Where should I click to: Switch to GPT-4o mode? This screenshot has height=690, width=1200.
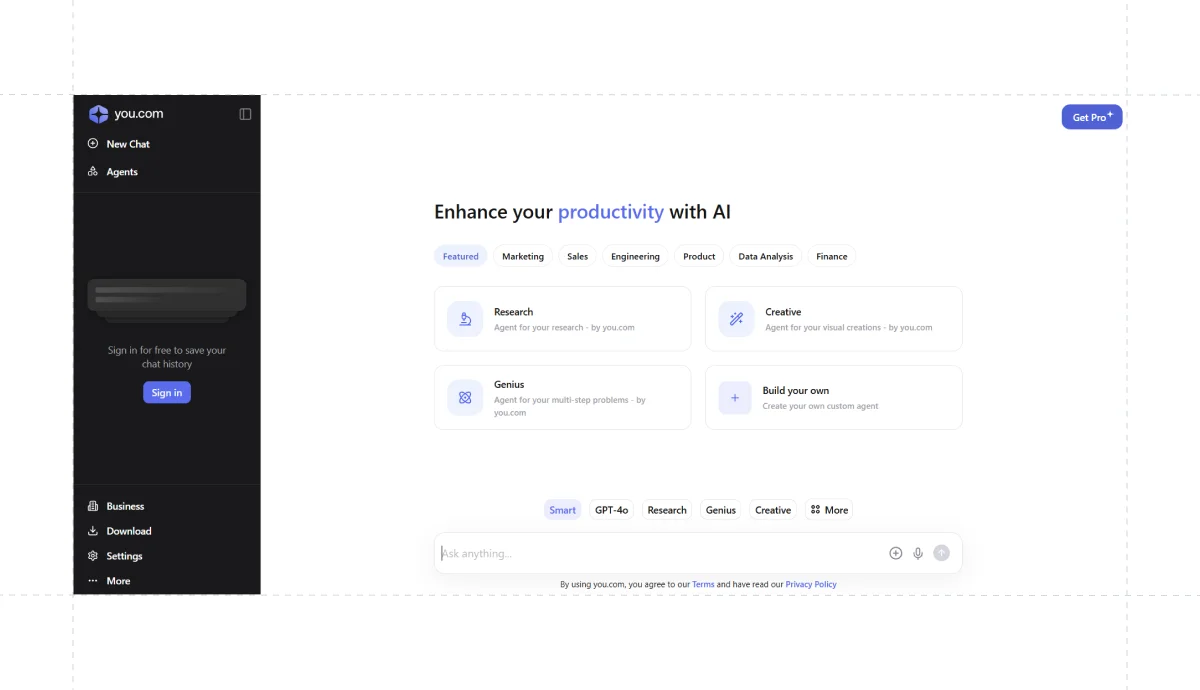[611, 510]
